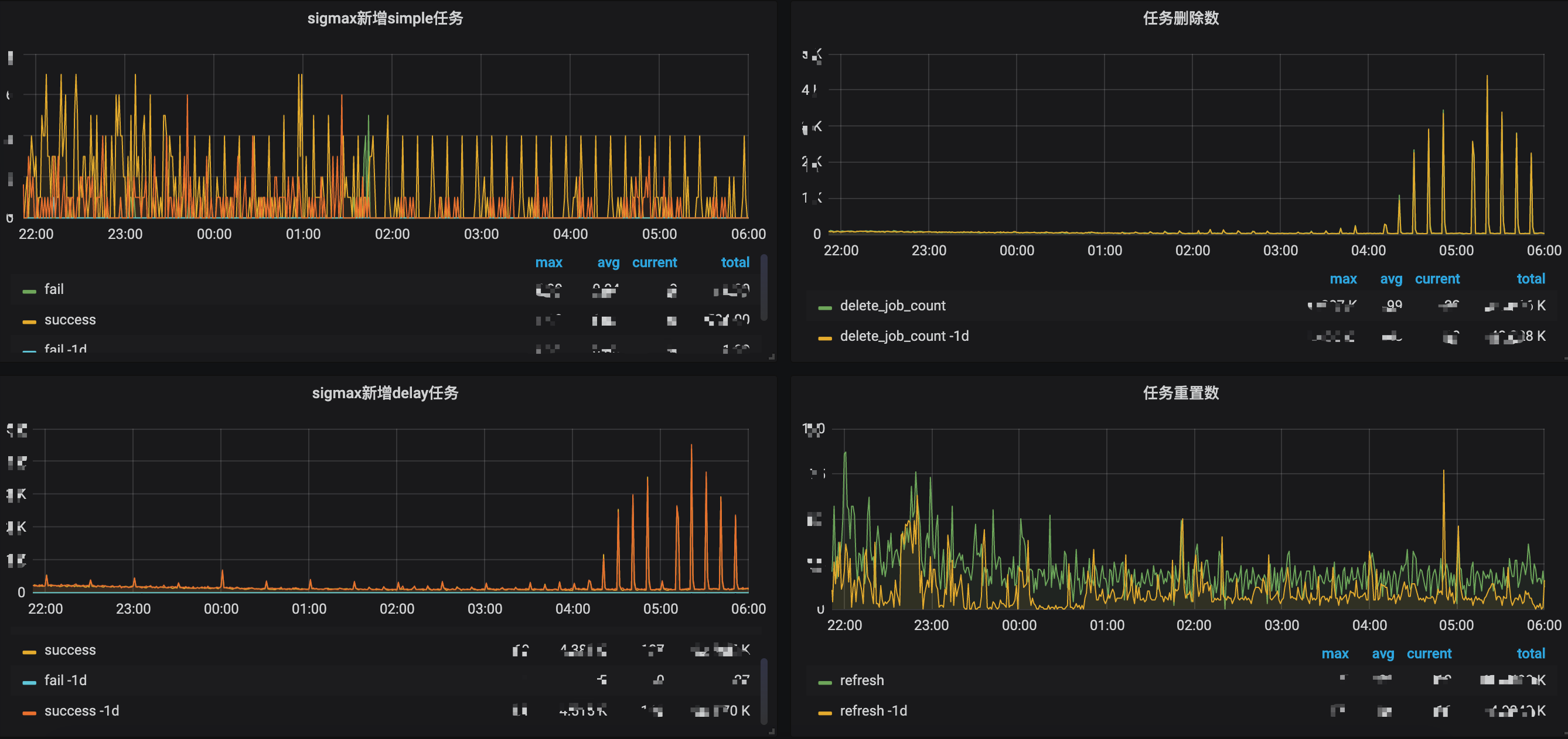Sort the 任务重置数 legend by avg header
The width and height of the screenshot is (1568, 739).
coord(1382,654)
